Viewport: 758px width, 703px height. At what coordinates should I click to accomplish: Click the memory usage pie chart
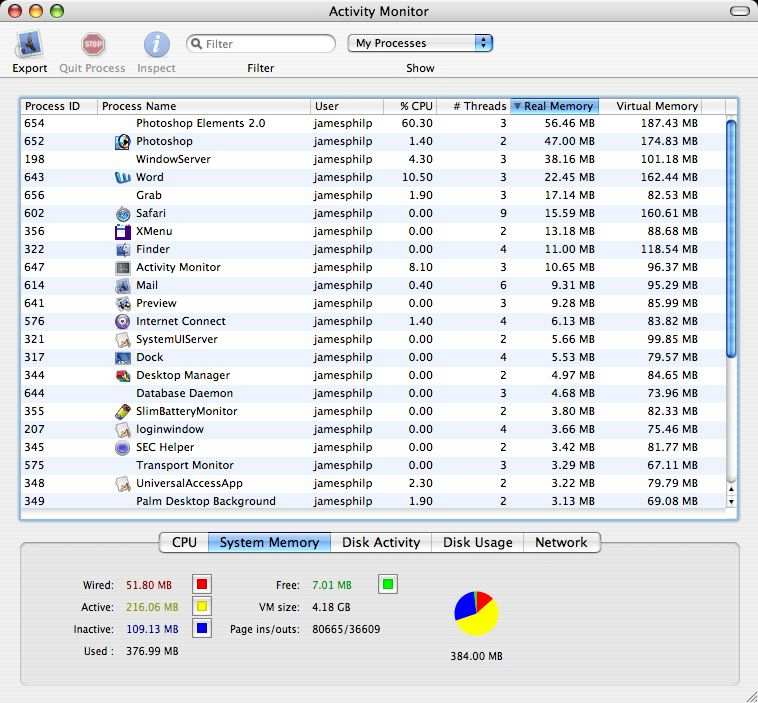coord(476,614)
